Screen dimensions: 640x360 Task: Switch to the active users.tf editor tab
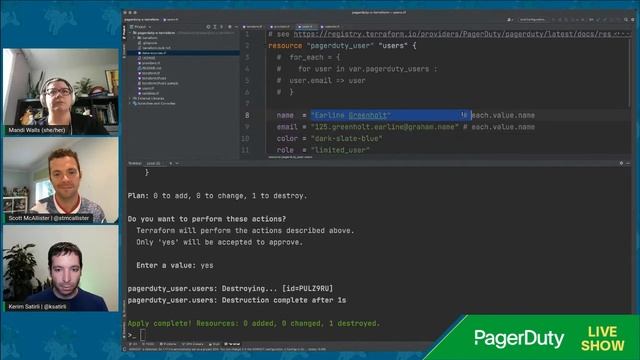coord(307,27)
